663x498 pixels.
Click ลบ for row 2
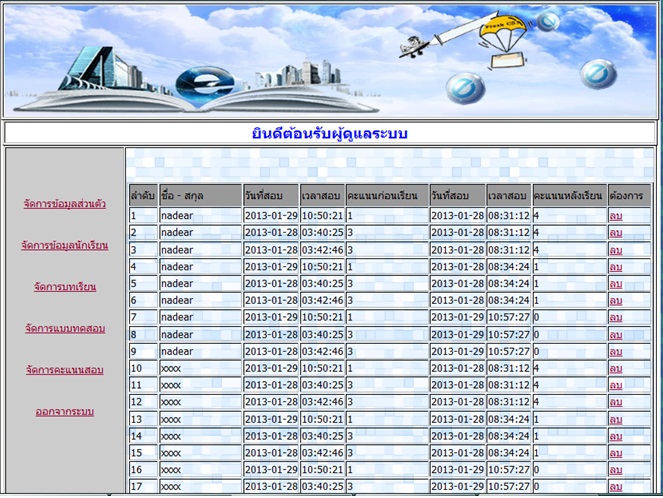coord(615,233)
